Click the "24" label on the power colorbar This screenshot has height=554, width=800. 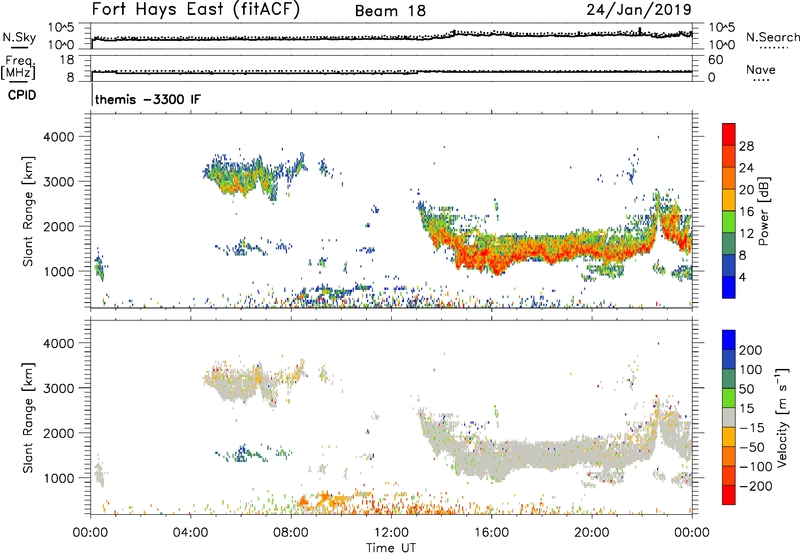746,168
